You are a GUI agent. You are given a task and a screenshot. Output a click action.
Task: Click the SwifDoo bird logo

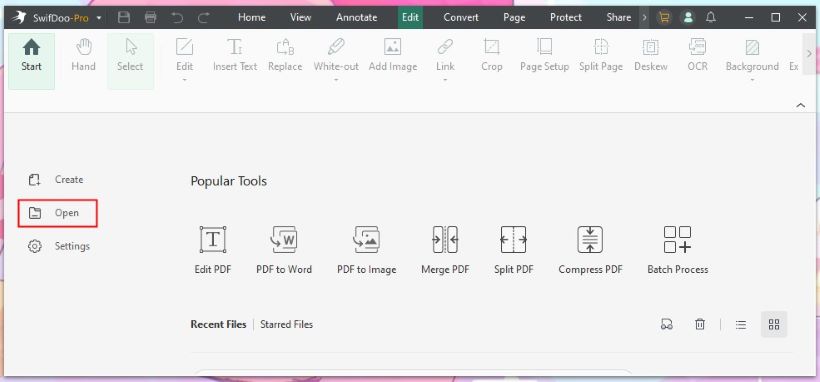[18, 18]
